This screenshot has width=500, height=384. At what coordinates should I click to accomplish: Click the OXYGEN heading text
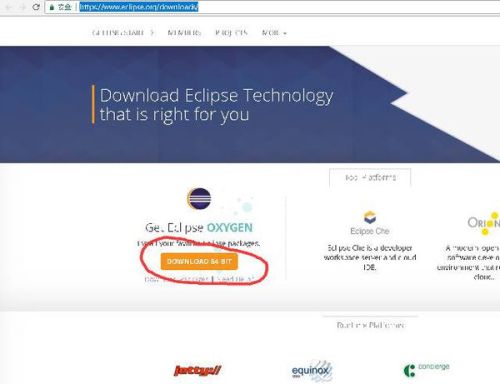(x=230, y=228)
